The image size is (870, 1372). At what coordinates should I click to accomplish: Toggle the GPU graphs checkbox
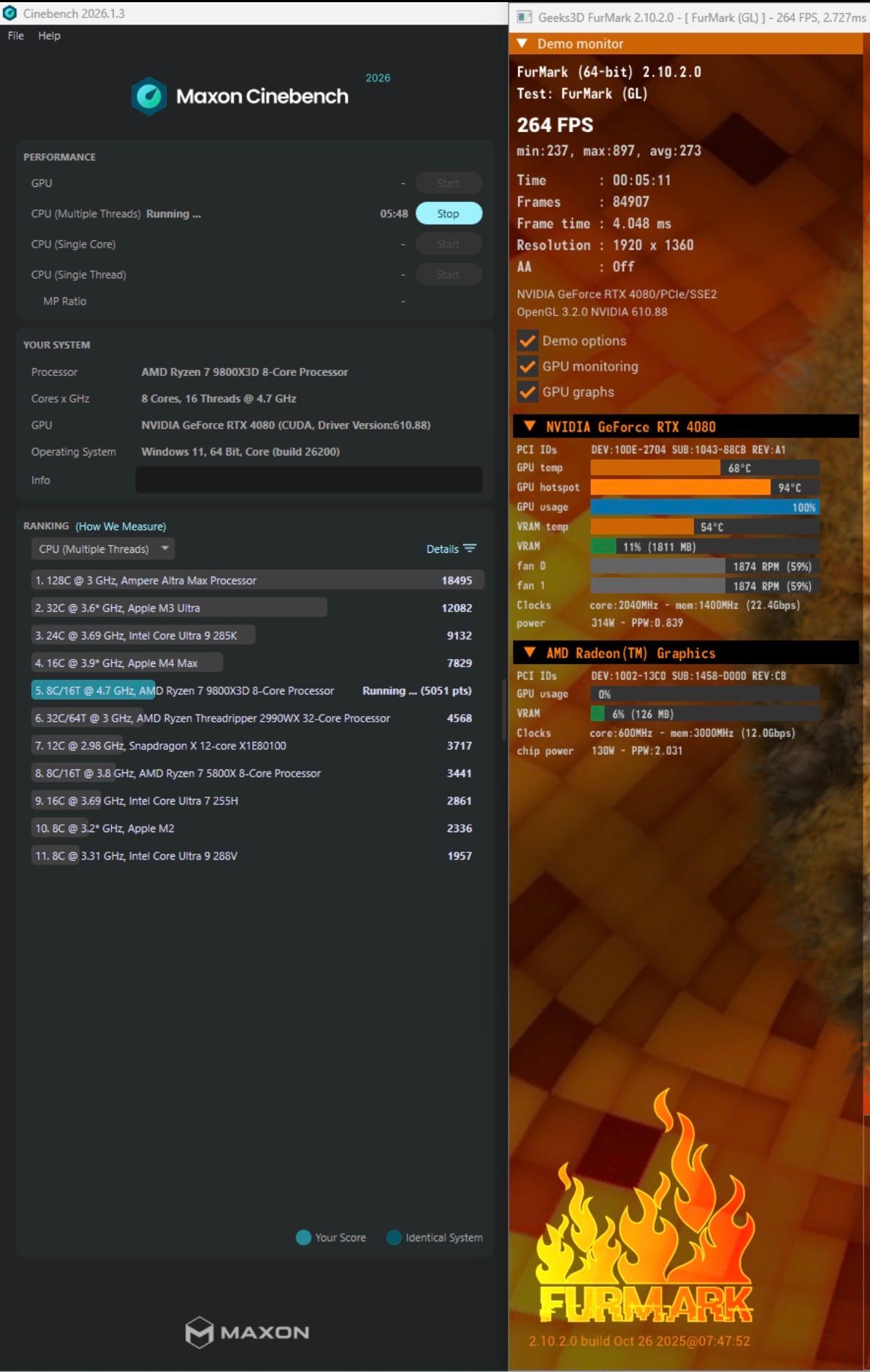527,392
